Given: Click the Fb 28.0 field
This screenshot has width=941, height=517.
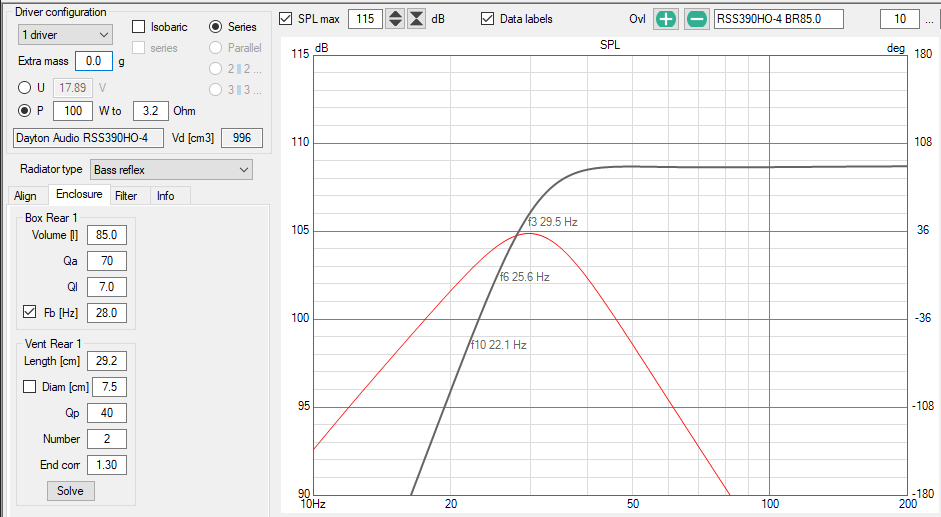Looking at the screenshot, I should pyautogui.click(x=107, y=313).
